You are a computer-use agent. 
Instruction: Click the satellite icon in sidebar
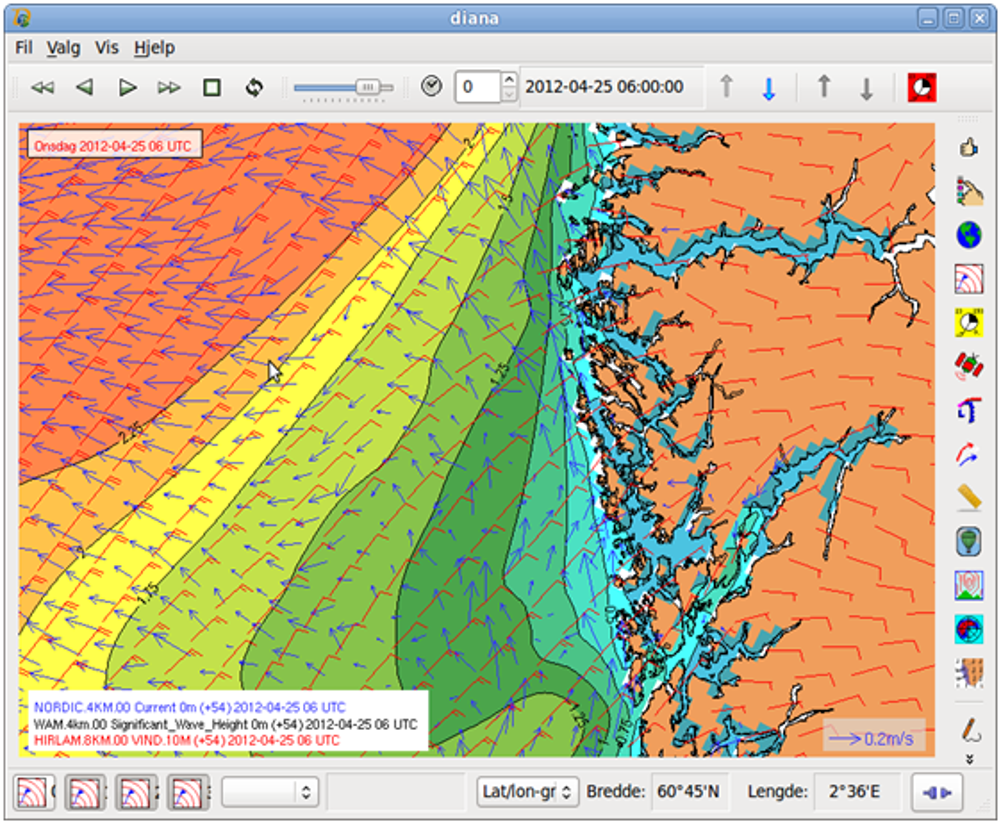point(968,366)
